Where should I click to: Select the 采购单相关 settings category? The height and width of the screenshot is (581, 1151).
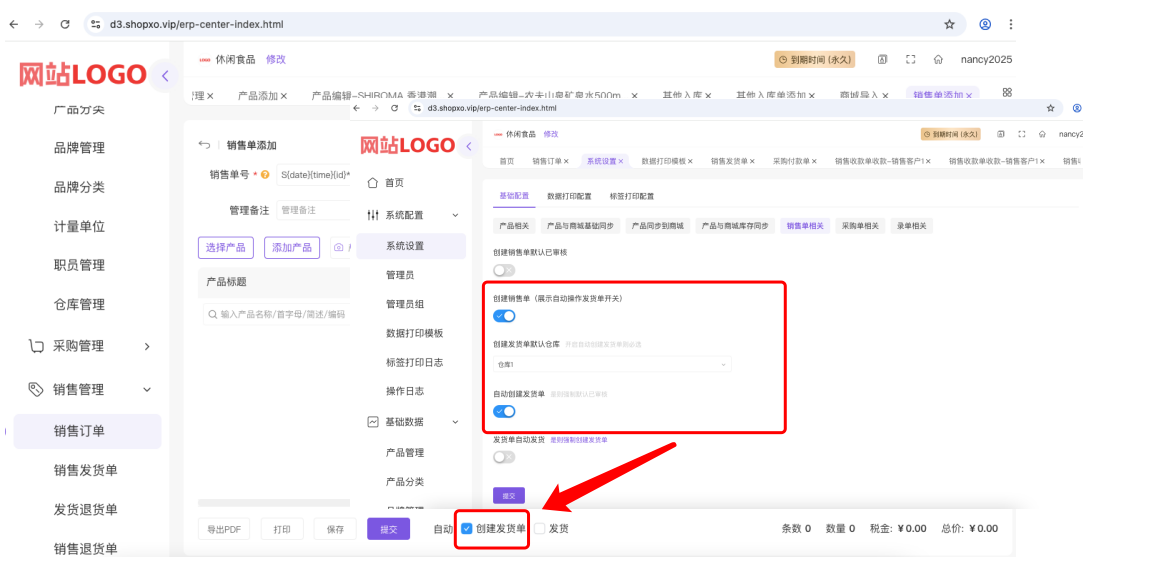click(860, 226)
